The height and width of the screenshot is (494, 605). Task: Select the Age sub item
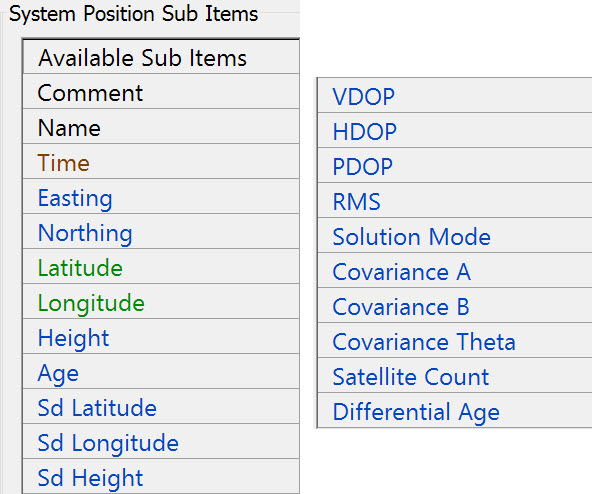(x=58, y=373)
